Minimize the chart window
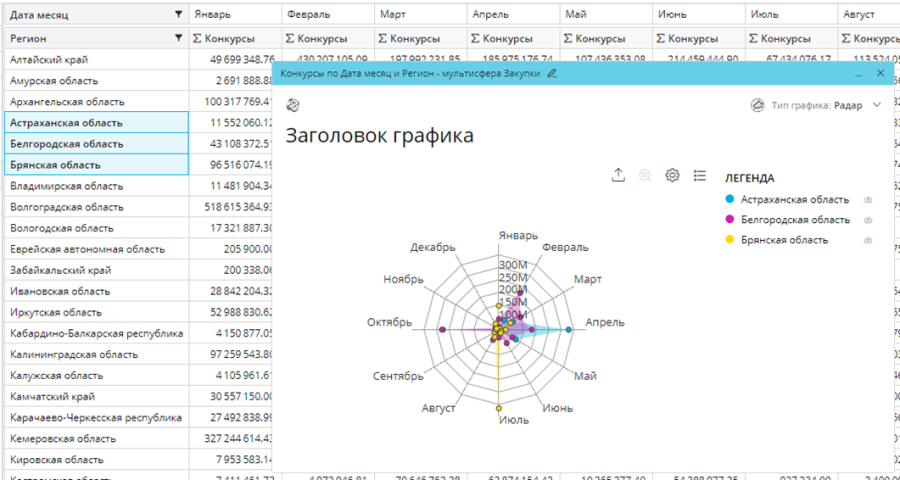Screen dimensions: 900x480 point(857,74)
